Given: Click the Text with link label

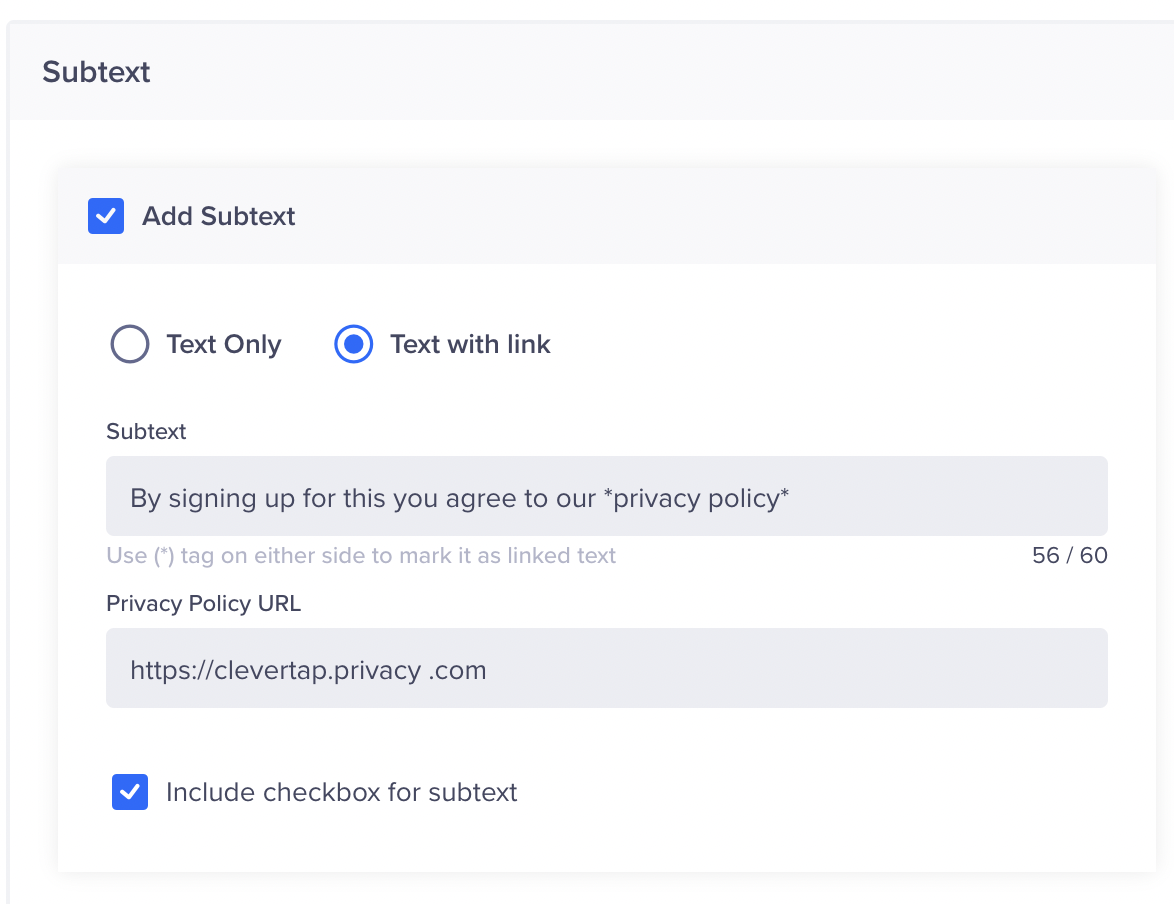Looking at the screenshot, I should click(x=470, y=345).
